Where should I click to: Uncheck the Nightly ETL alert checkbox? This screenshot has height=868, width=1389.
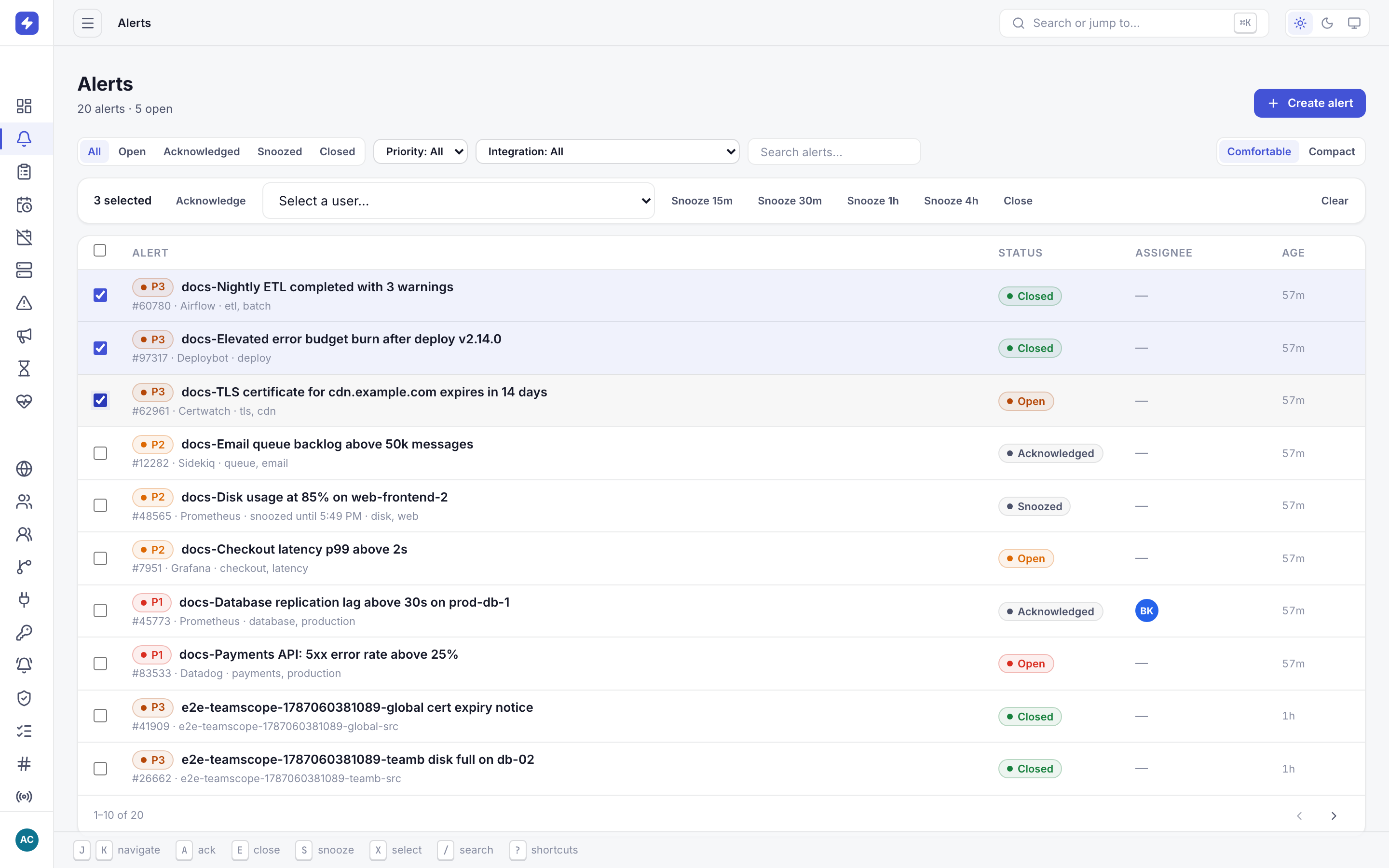point(100,295)
